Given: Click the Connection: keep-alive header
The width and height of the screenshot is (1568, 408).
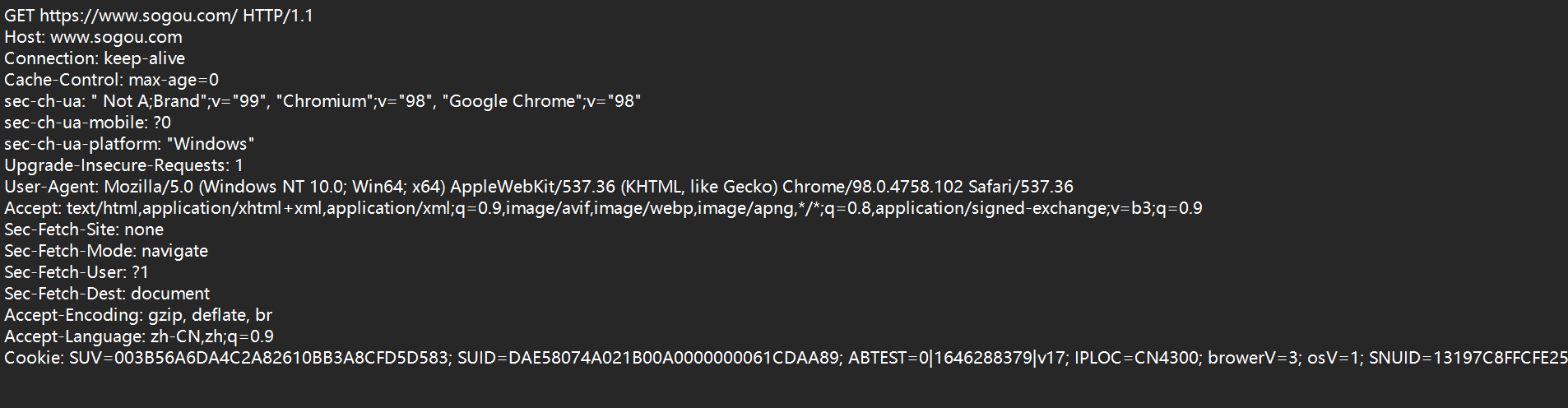Looking at the screenshot, I should pos(95,58).
